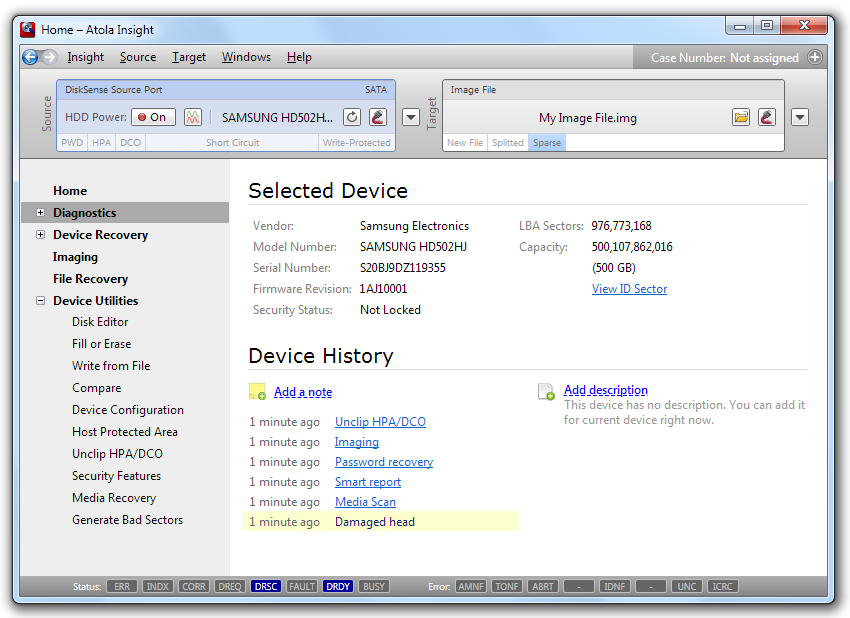The image size is (850, 618).
Task: Click the forward navigation arrow
Action: coord(49,57)
